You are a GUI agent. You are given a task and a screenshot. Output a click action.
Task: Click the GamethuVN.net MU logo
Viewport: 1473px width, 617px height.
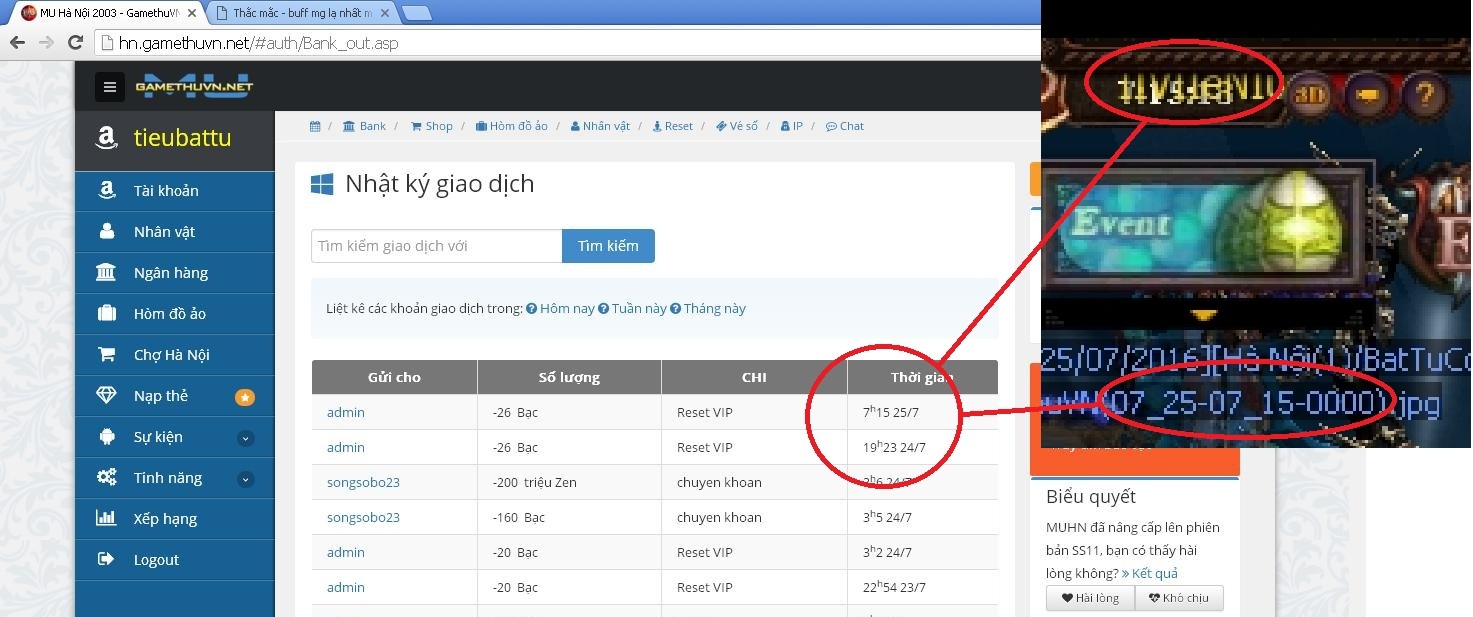coord(195,86)
